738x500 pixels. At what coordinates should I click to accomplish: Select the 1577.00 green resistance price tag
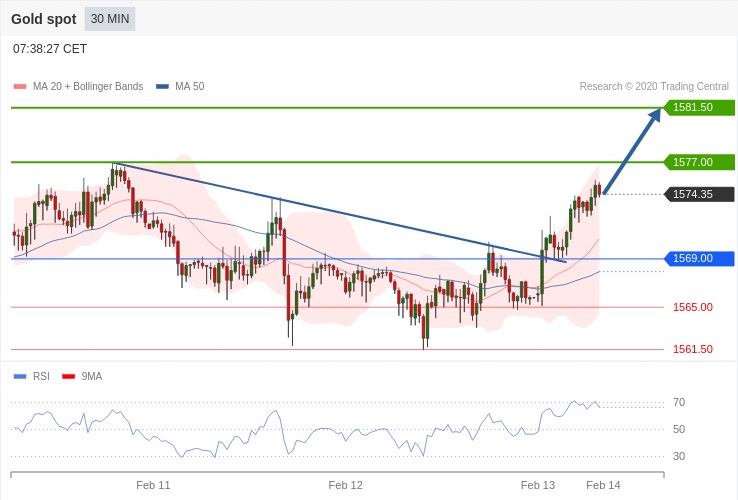(x=699, y=162)
